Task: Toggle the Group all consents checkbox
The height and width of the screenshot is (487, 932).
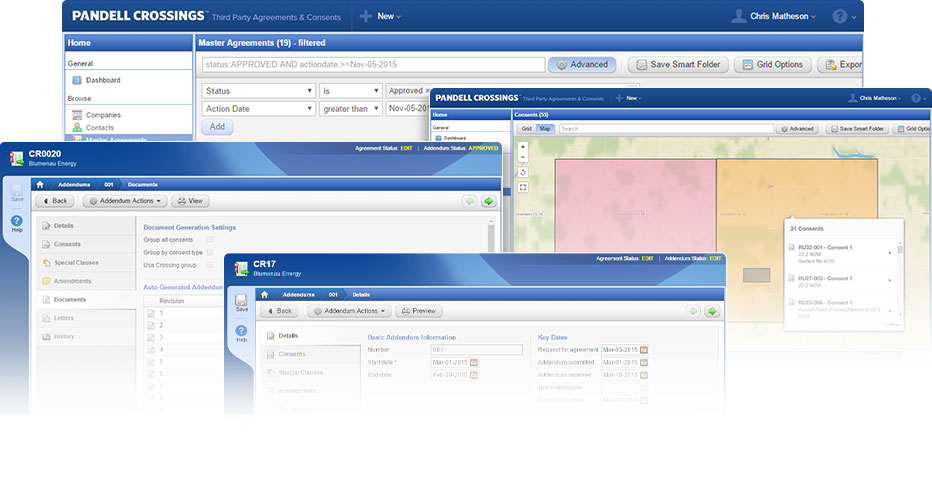Action: [209, 240]
